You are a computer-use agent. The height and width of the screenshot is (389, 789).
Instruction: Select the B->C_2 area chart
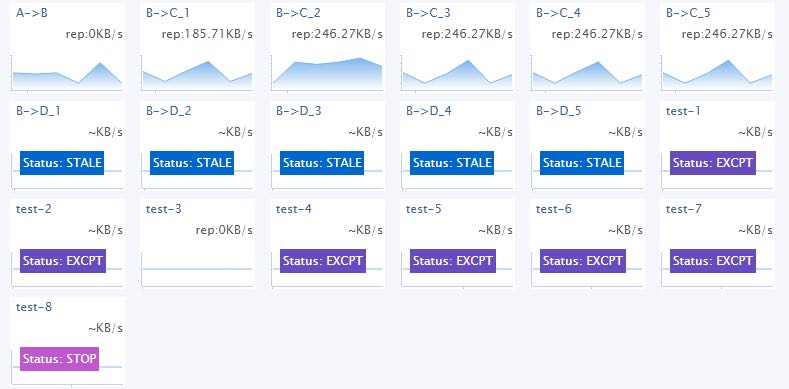(327, 73)
